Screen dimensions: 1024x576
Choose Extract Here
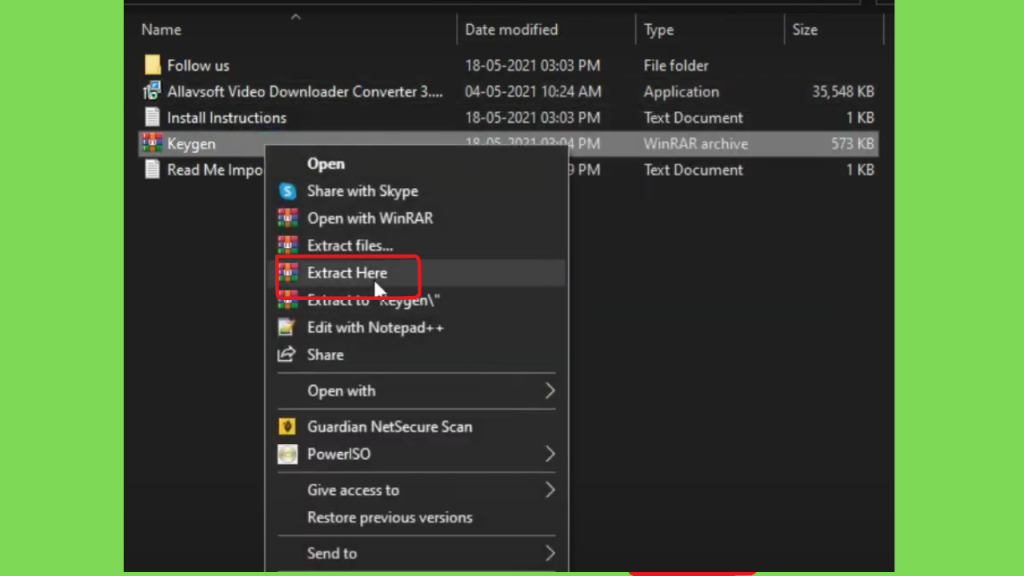coord(347,272)
